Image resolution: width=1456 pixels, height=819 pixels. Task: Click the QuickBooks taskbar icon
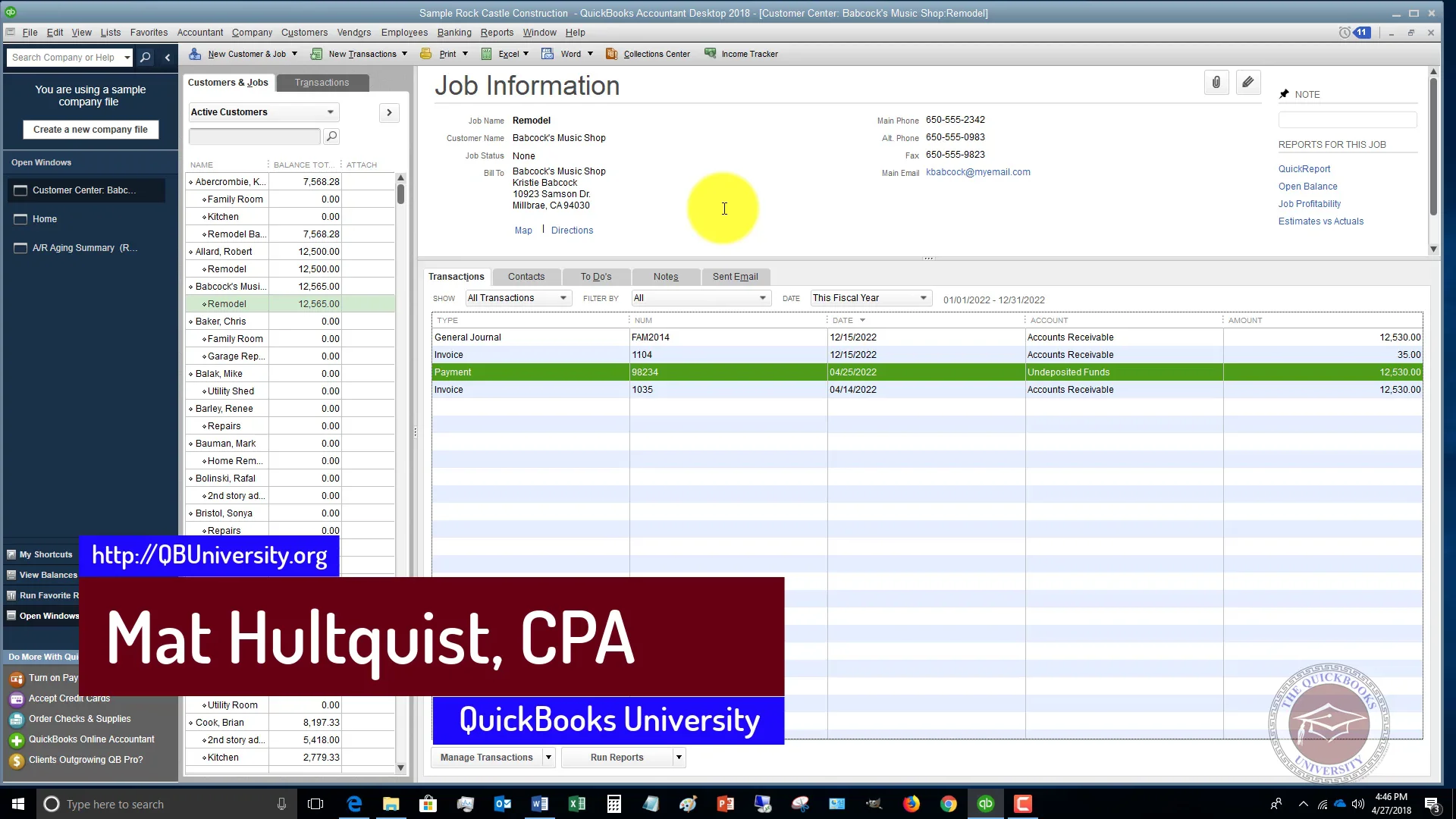point(986,804)
